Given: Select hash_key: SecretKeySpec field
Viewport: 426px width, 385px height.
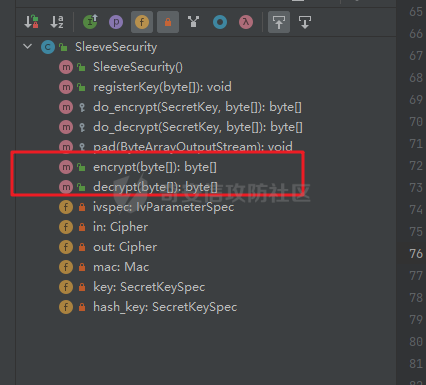Looking at the screenshot, I should pos(165,307).
